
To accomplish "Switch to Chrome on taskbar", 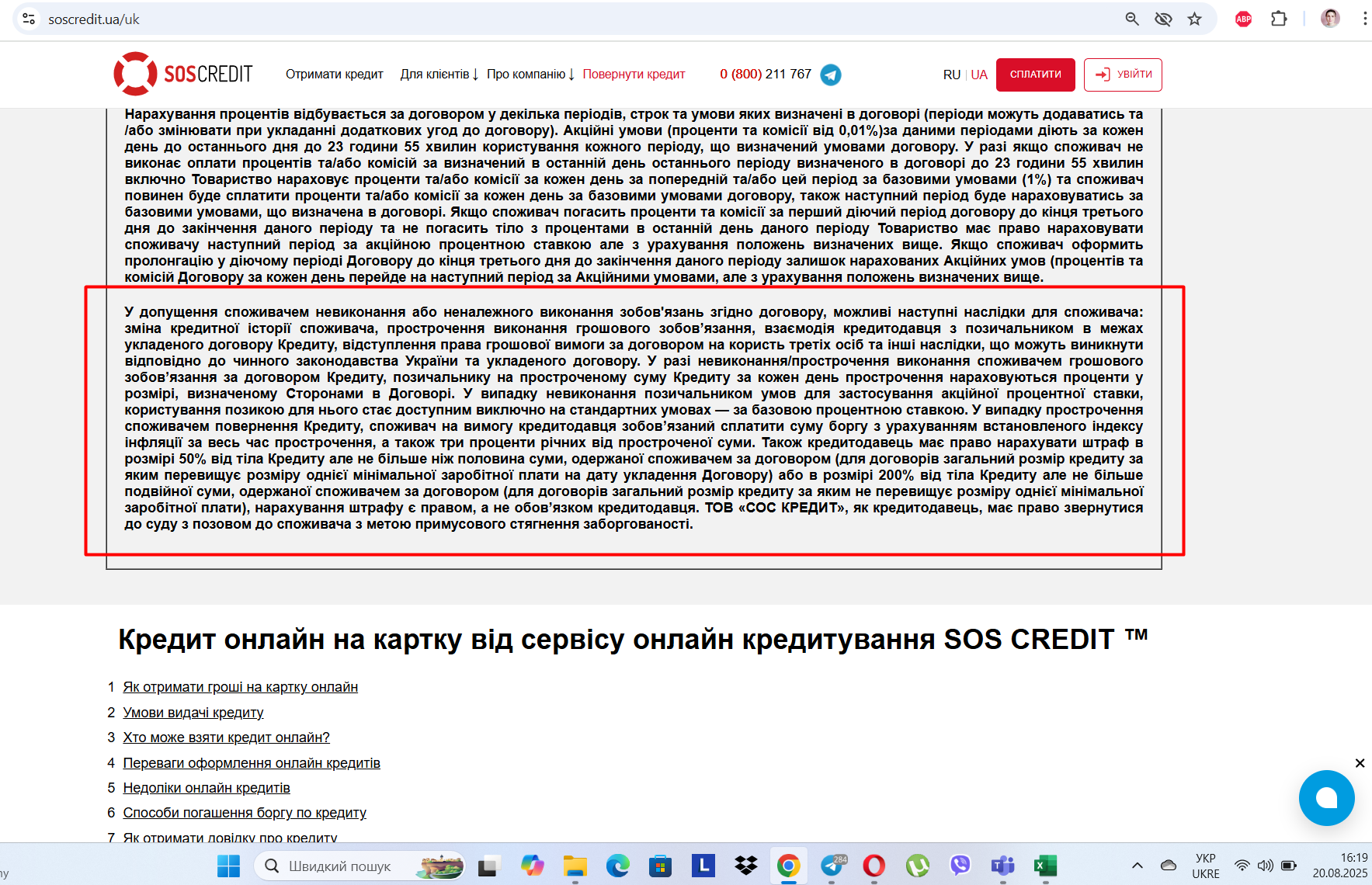I will click(788, 866).
